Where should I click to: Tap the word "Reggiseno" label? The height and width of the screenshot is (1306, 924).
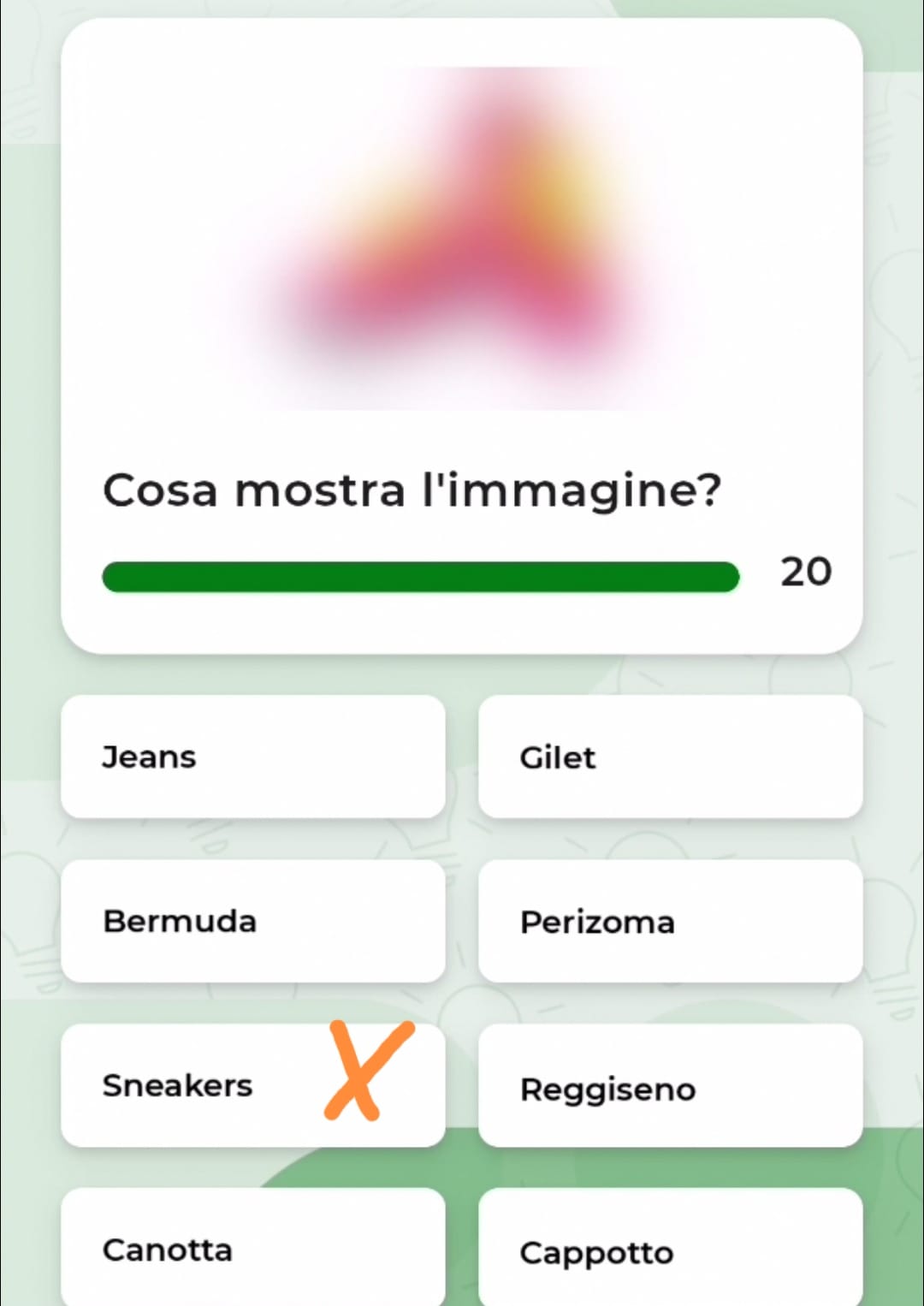[x=607, y=1089]
